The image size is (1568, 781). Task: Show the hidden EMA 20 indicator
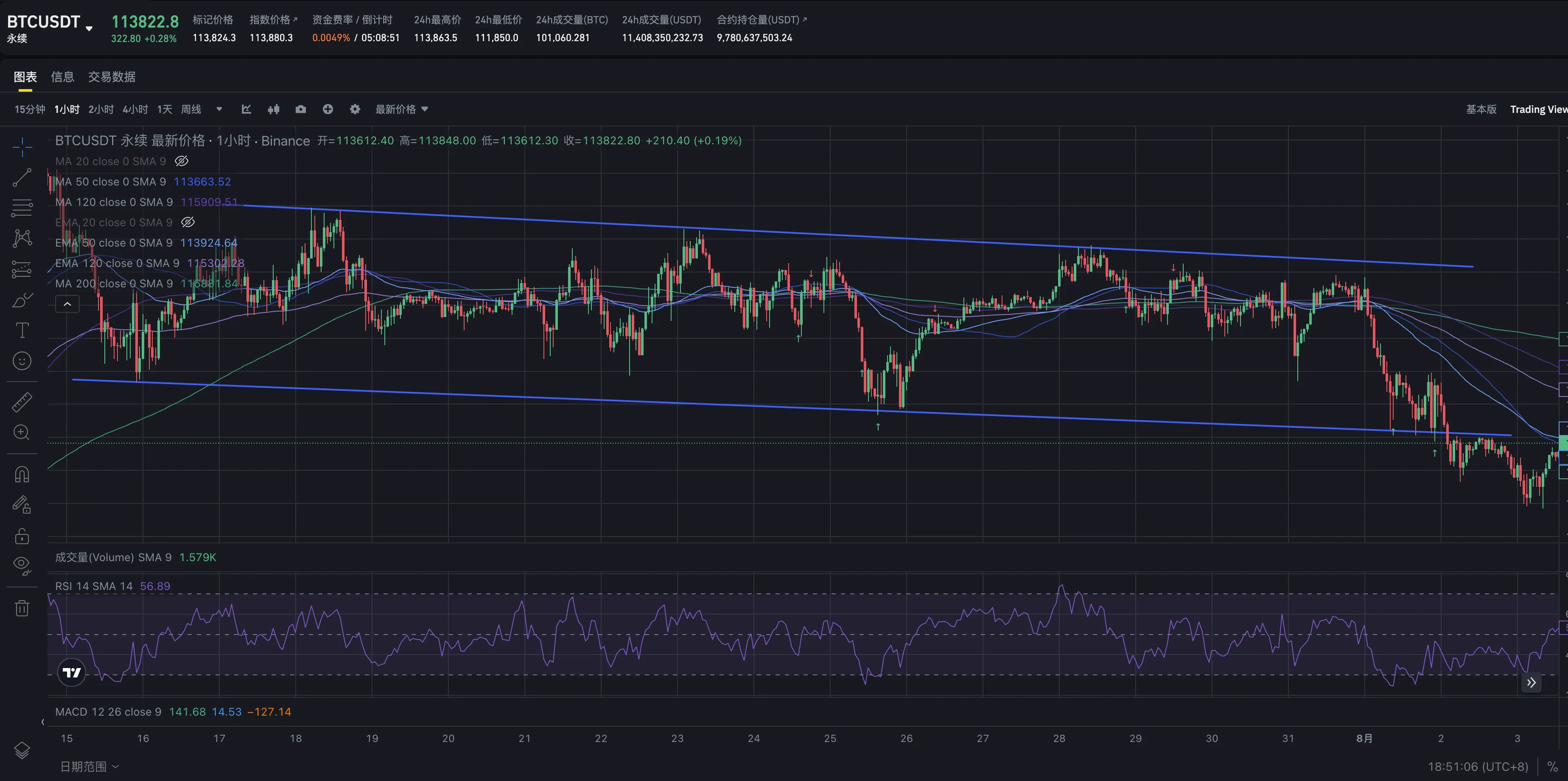point(188,222)
